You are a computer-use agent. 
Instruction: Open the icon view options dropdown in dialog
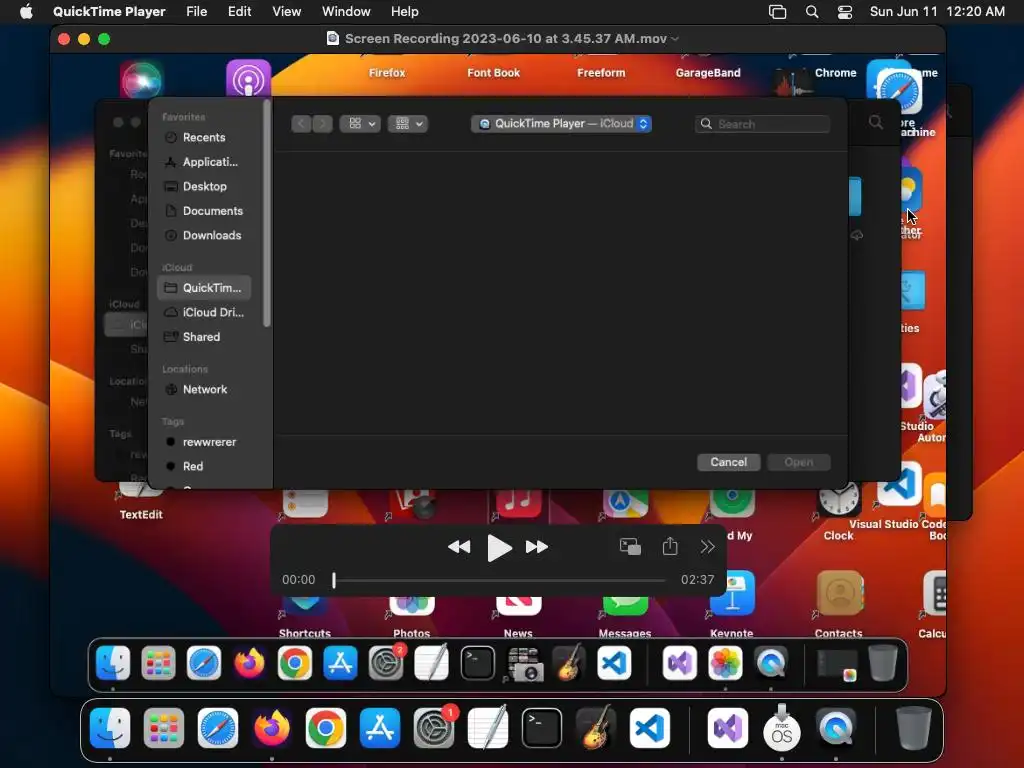click(360, 123)
